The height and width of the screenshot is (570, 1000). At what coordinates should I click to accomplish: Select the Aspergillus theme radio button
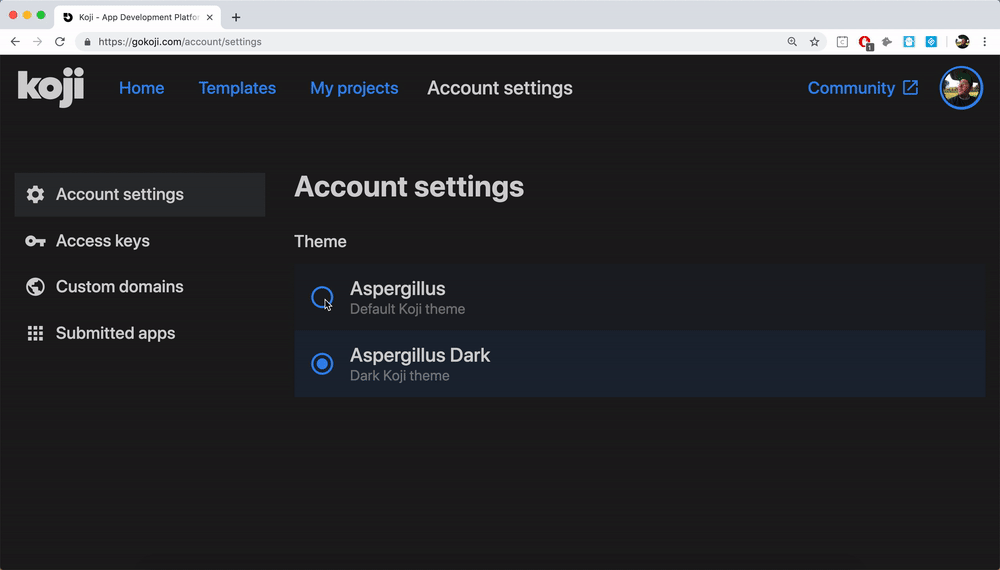click(x=322, y=297)
